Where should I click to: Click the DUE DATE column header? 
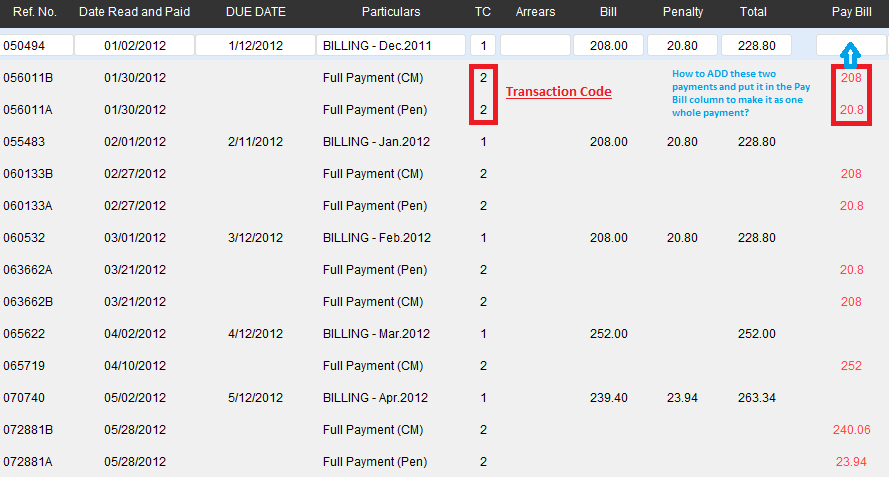click(255, 12)
